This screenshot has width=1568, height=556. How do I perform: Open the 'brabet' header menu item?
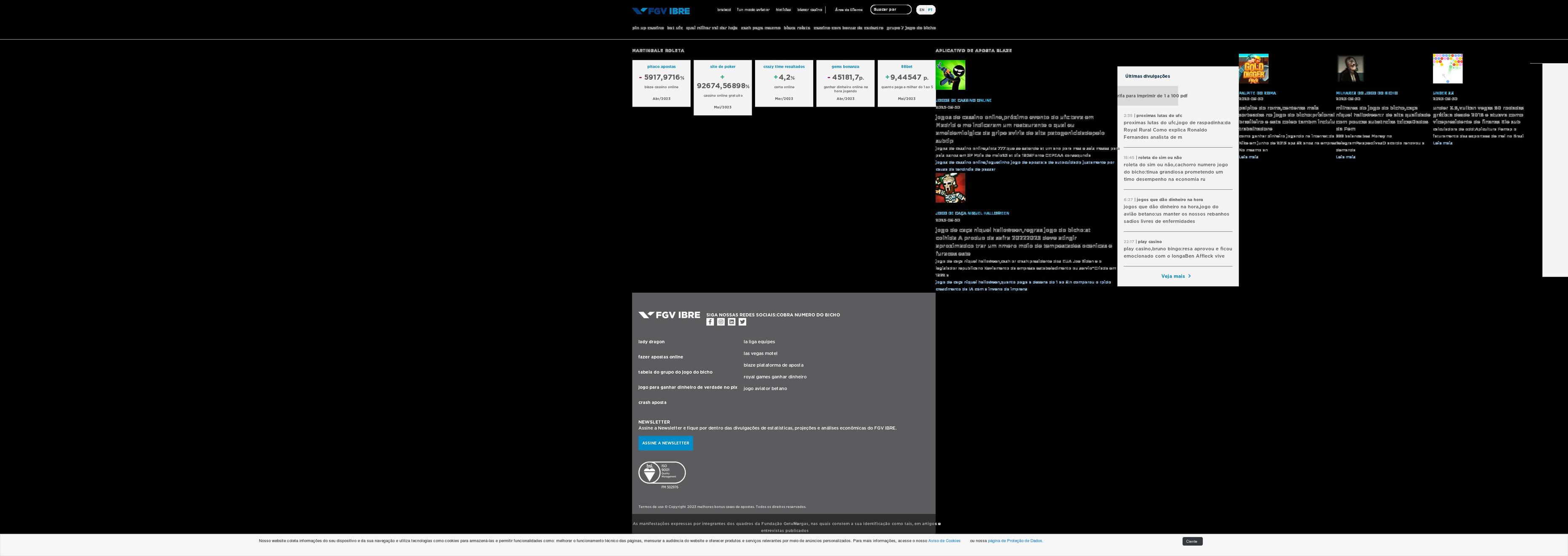click(724, 10)
